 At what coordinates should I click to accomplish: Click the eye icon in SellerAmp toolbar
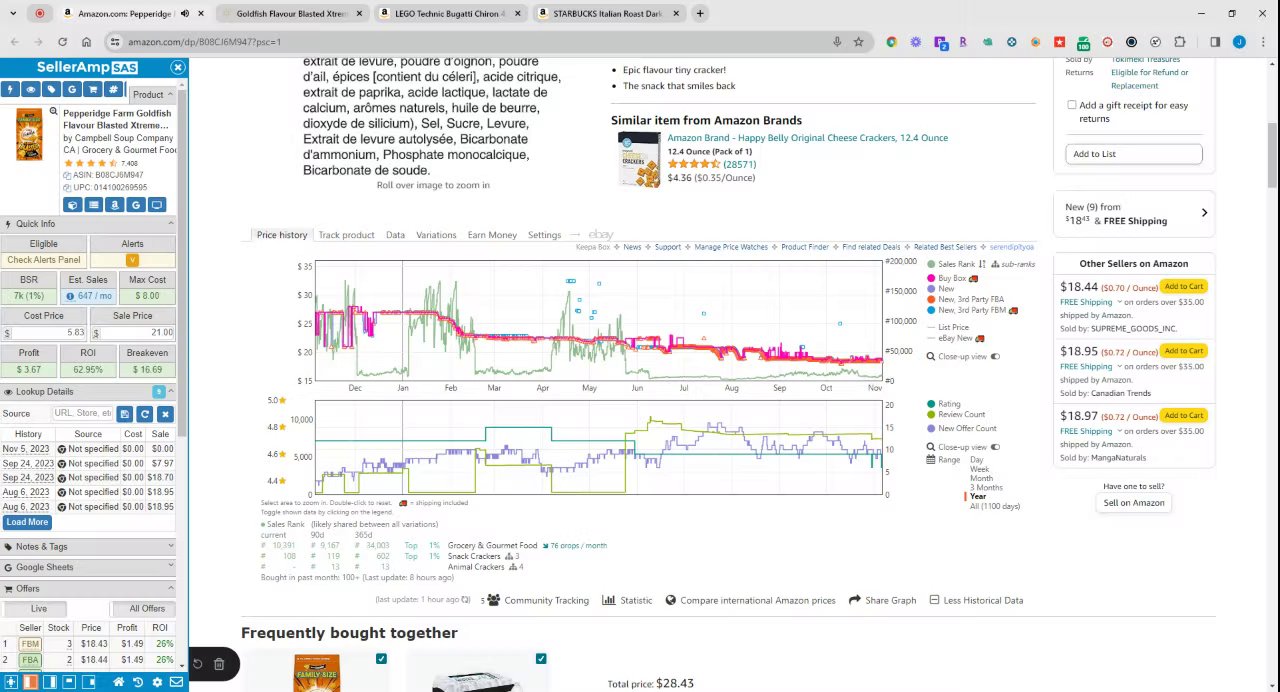(31, 89)
